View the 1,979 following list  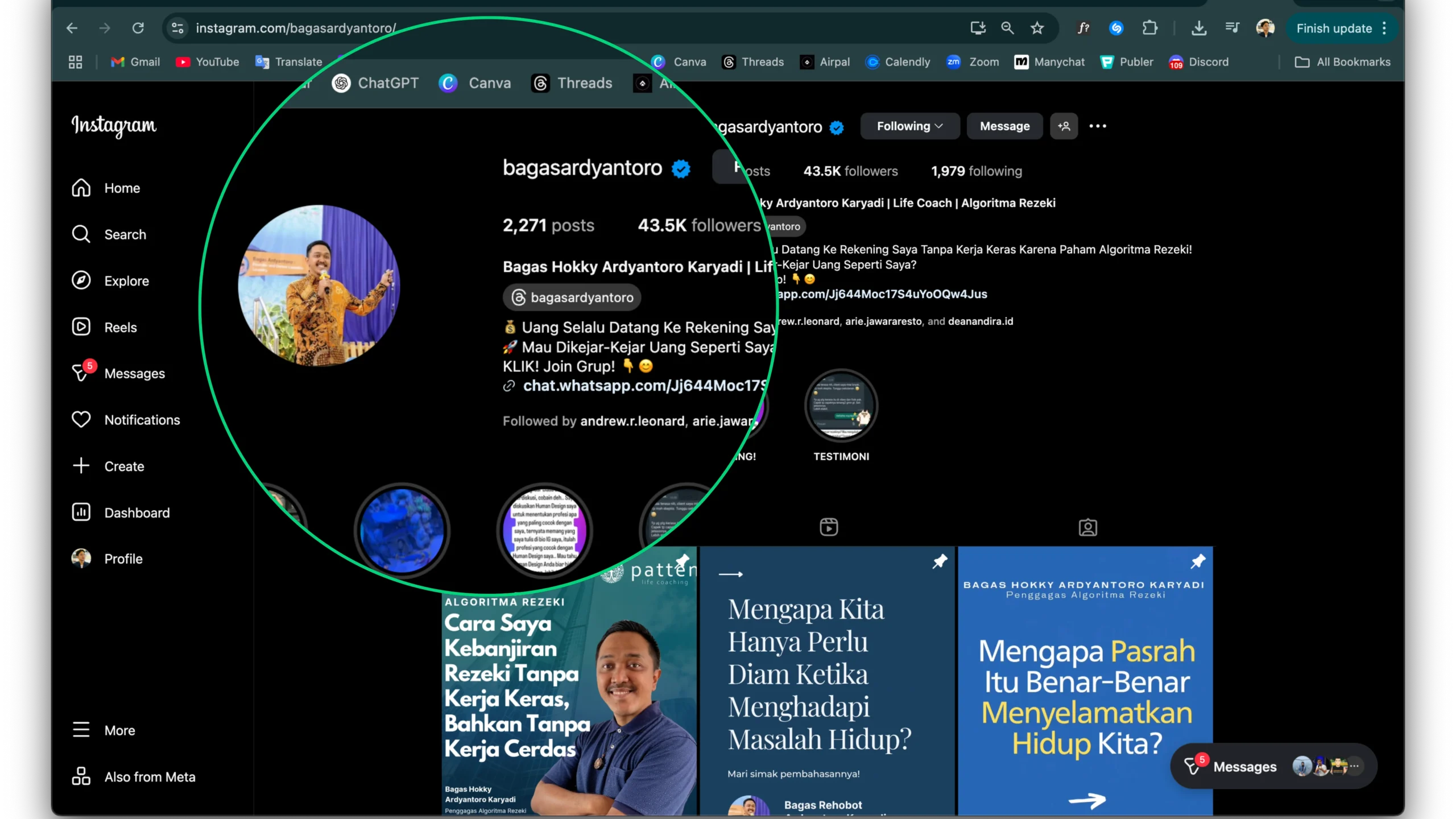[x=977, y=171]
